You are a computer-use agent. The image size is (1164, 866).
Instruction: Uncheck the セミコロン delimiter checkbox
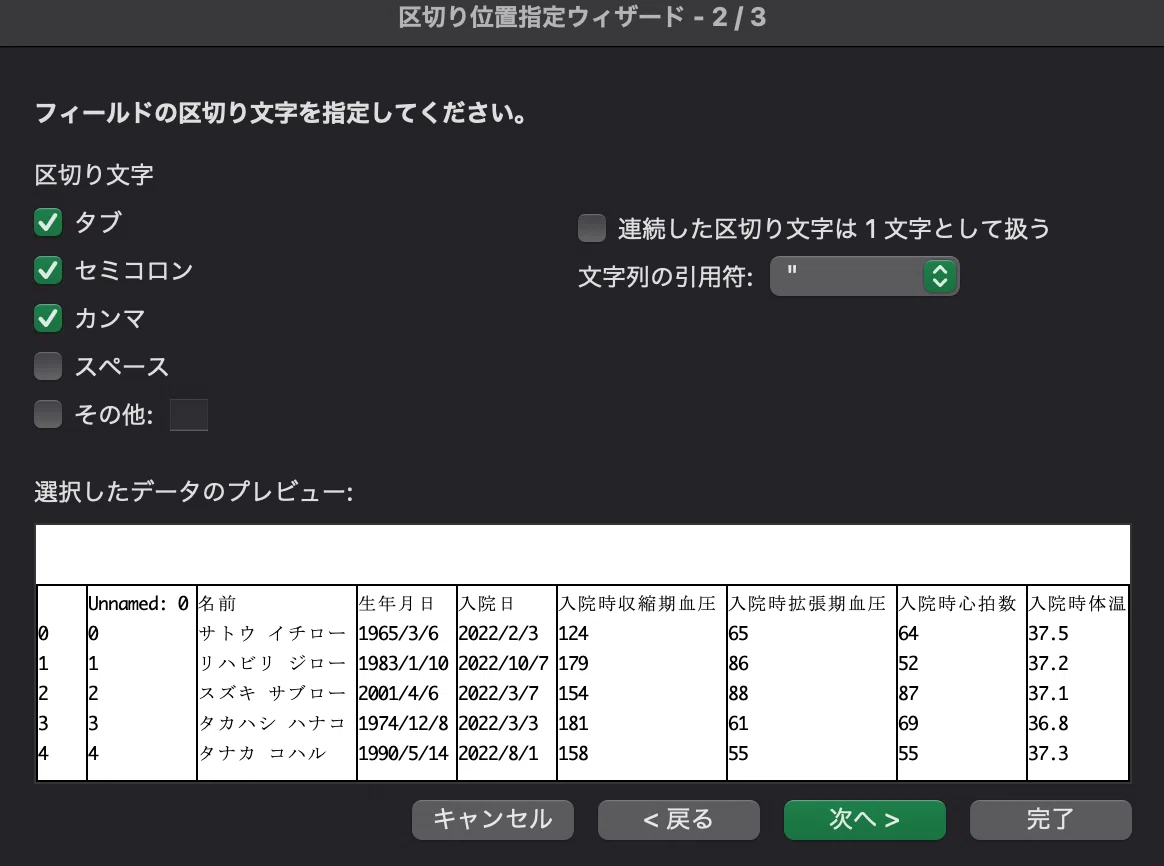(48, 270)
